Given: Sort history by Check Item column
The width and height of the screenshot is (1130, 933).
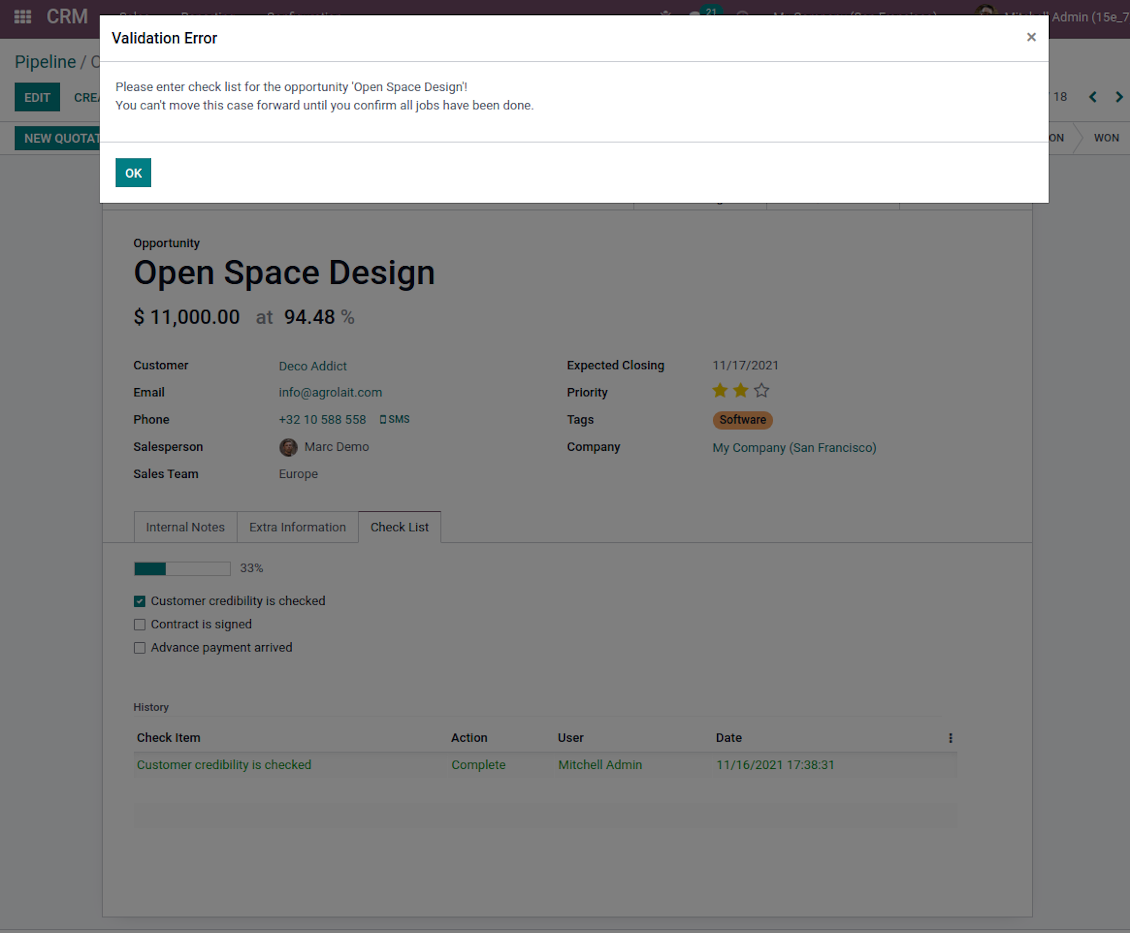Looking at the screenshot, I should click(169, 738).
